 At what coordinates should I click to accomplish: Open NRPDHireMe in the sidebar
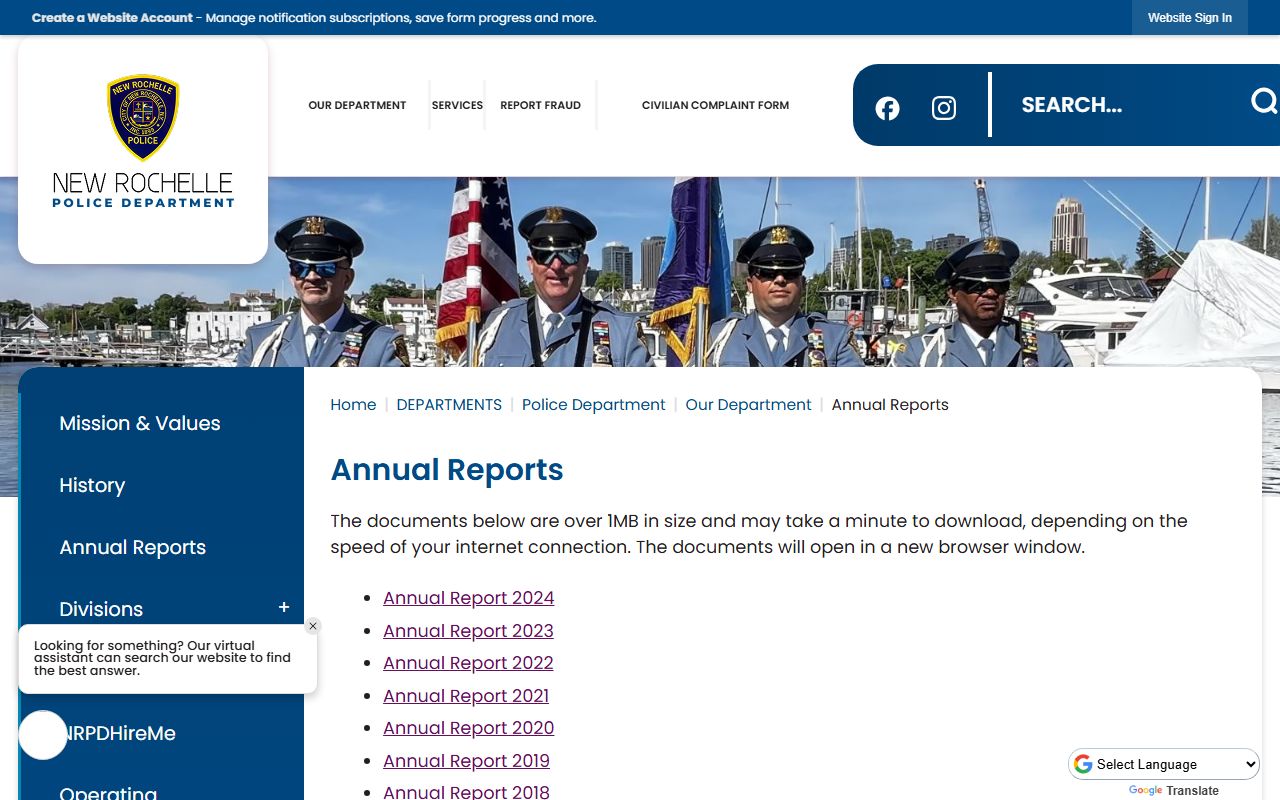[118, 733]
